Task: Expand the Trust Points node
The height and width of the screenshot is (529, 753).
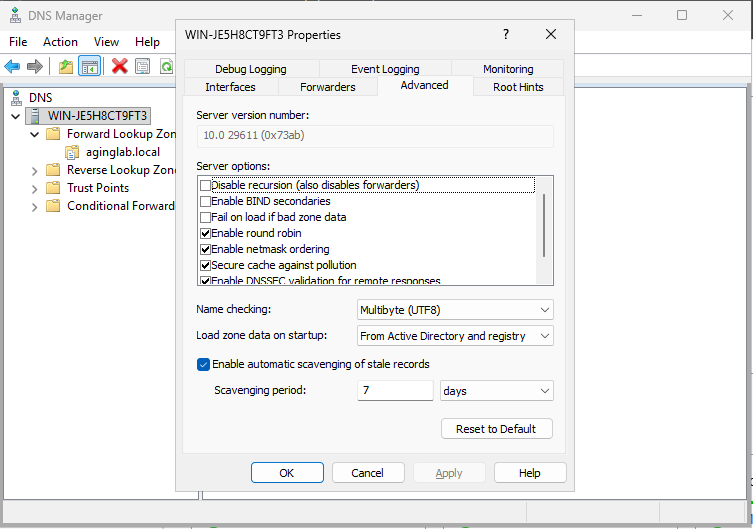Action: pos(35,189)
